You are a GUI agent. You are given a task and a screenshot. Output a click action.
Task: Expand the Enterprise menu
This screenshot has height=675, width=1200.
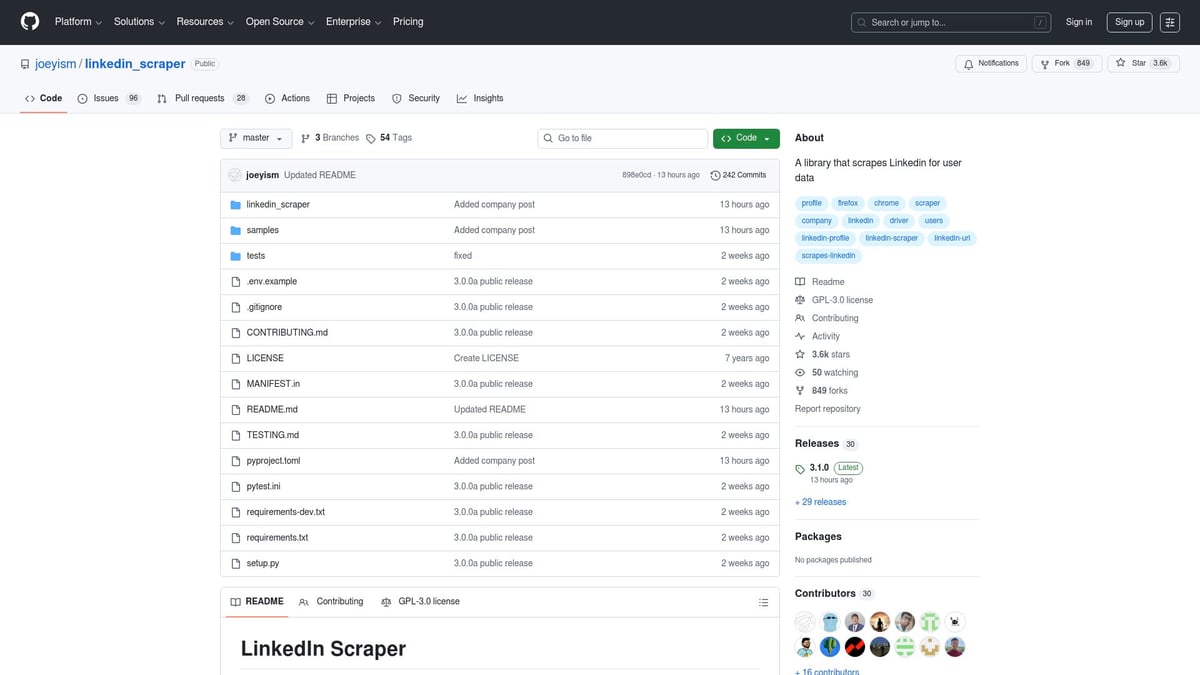click(x=354, y=22)
